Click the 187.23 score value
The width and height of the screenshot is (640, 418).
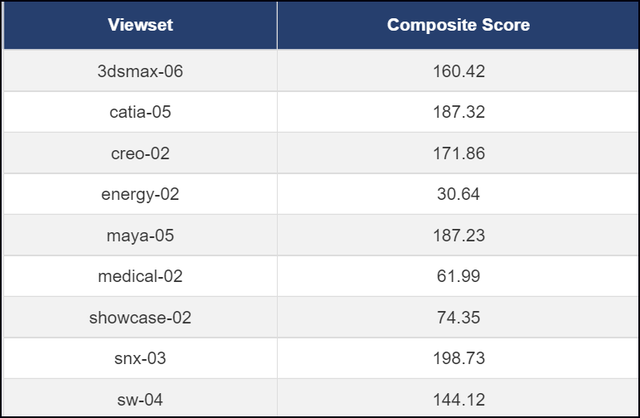(459, 236)
